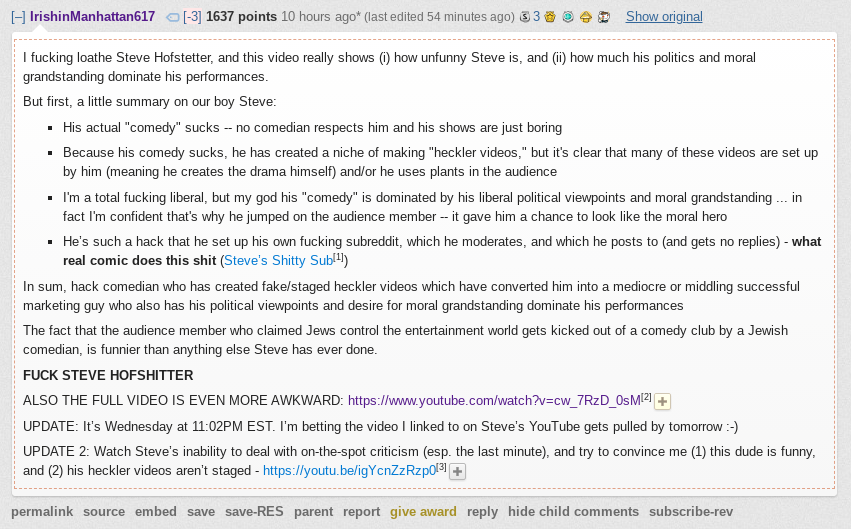Click the yellow diamond-shaped award icon
This screenshot has height=529, width=851.
point(586,17)
